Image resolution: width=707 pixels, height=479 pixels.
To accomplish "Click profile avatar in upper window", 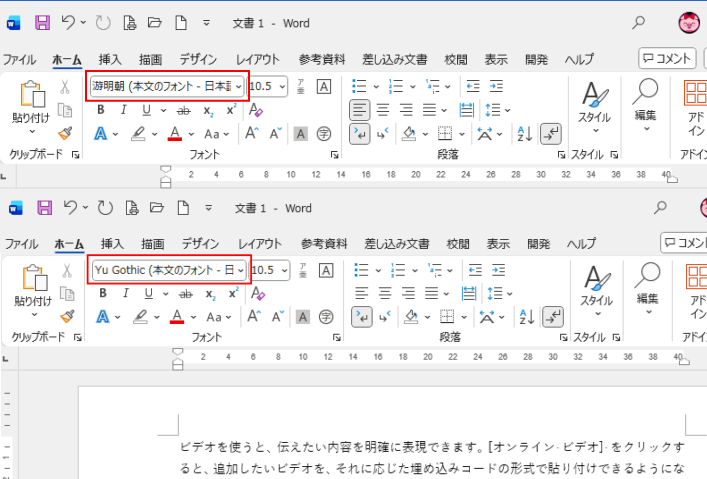I will pos(689,22).
